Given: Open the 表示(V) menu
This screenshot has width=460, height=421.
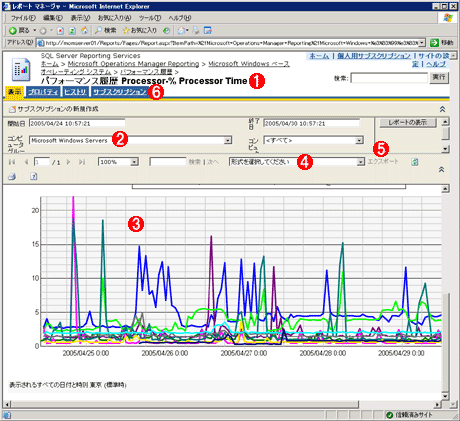Looking at the screenshot, I should [80, 18].
